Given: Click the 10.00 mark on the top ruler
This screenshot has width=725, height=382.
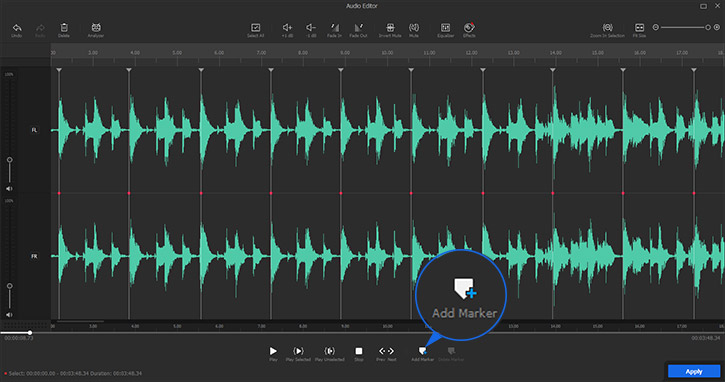Looking at the screenshot, I should coord(387,53).
